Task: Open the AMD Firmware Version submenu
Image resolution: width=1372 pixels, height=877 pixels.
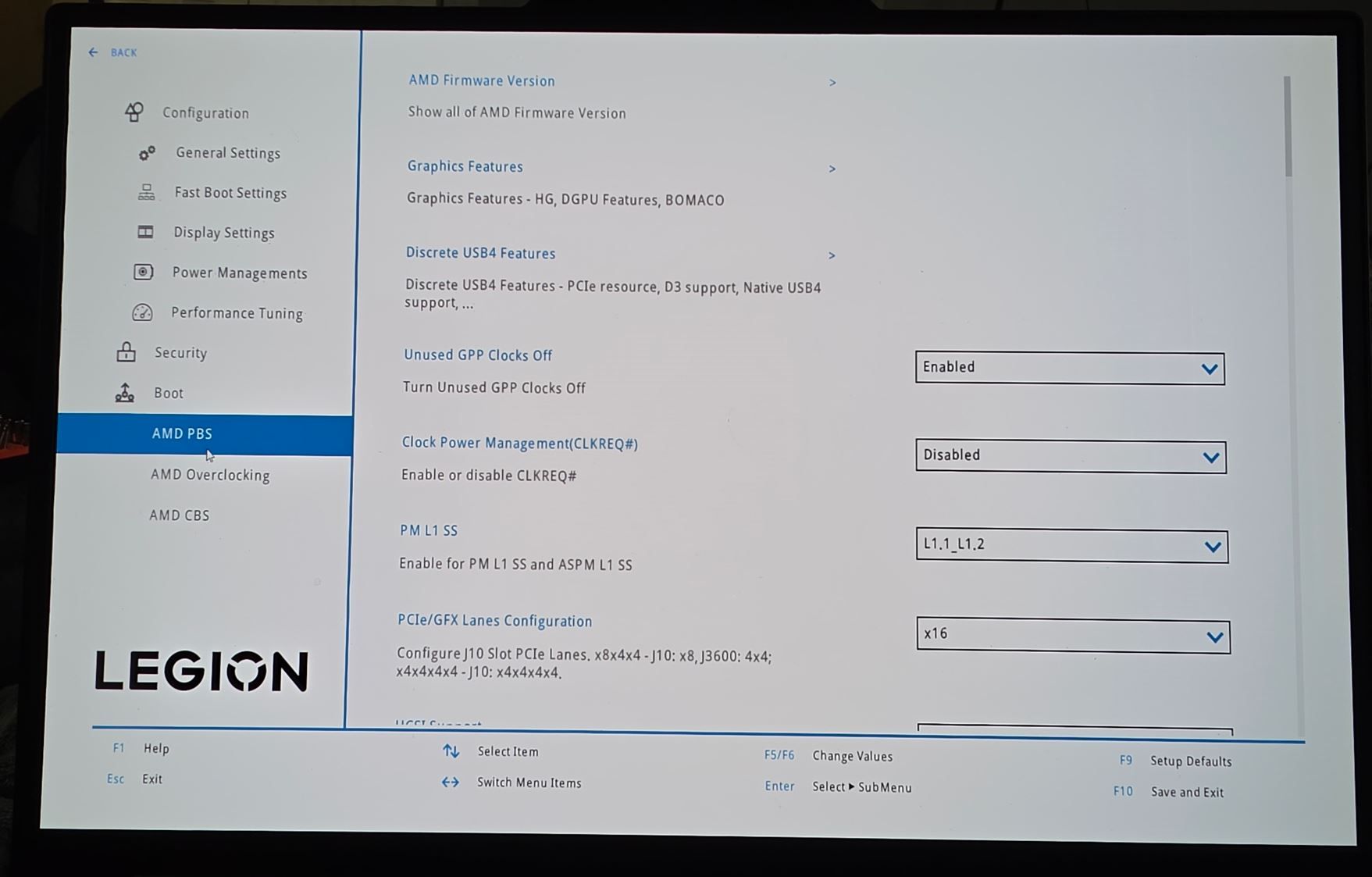Action: (482, 80)
